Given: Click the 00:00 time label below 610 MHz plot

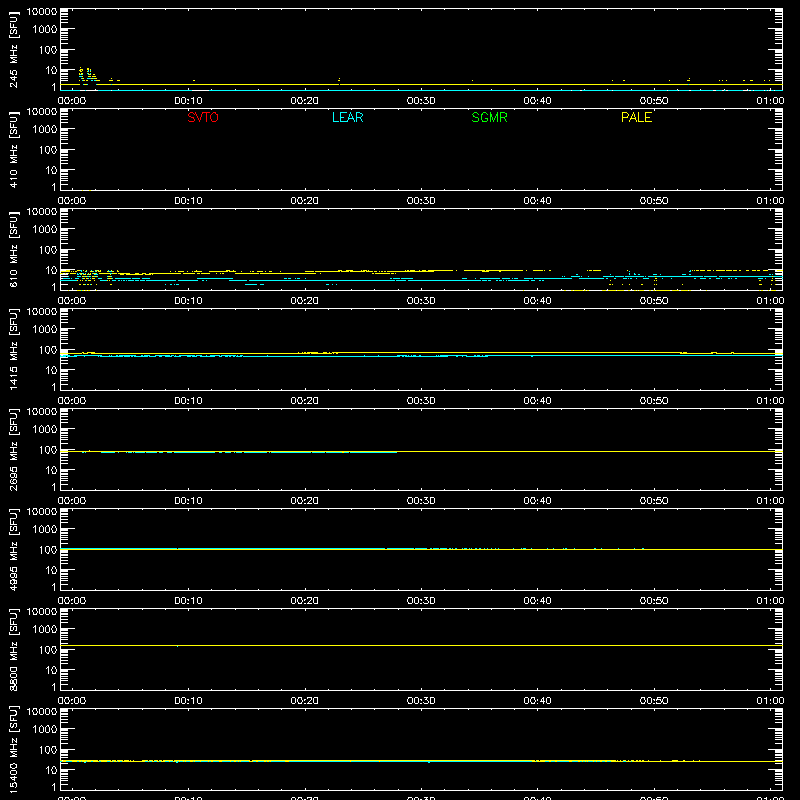Looking at the screenshot, I should (72, 301).
